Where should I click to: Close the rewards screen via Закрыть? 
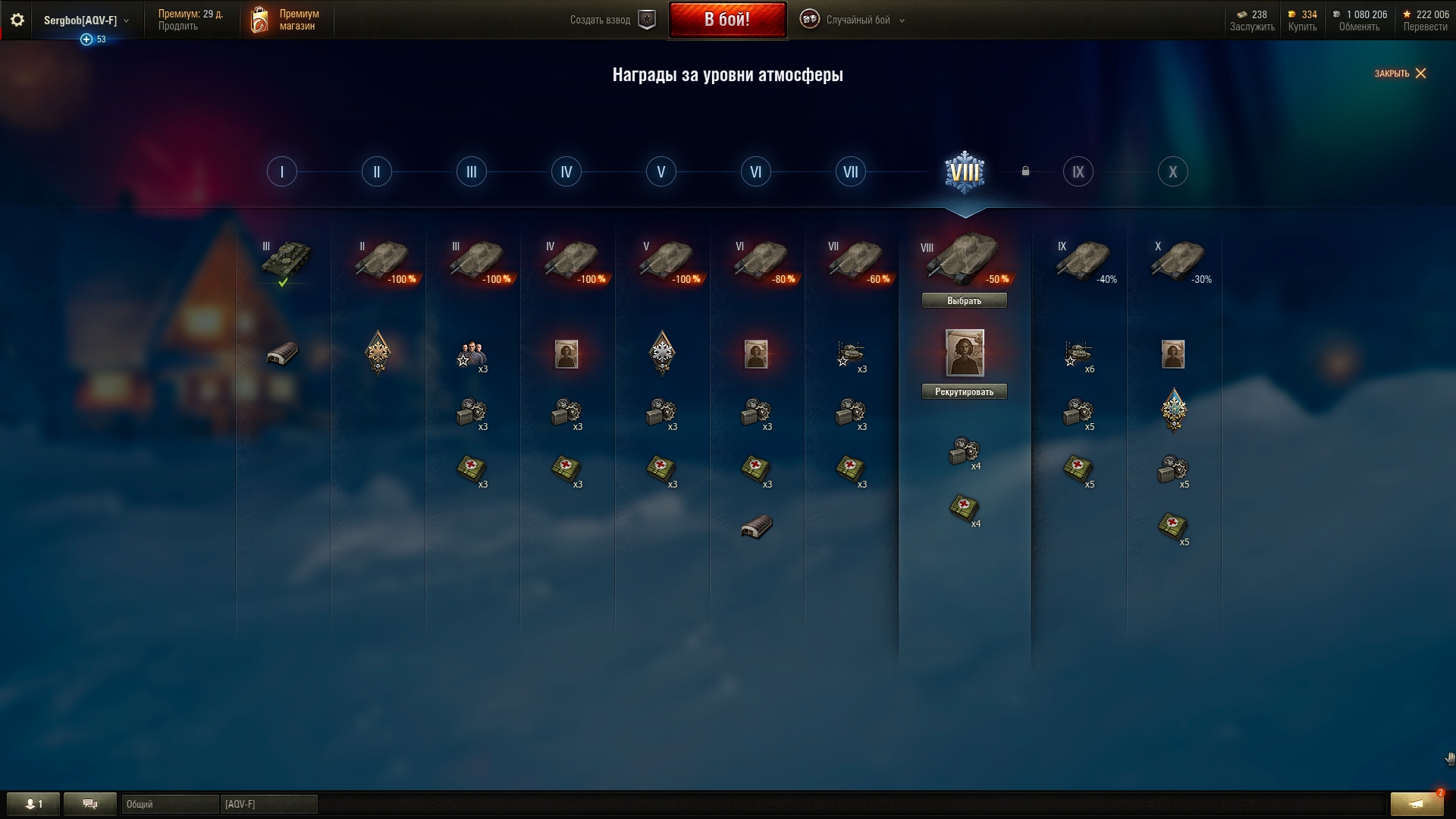point(1401,74)
